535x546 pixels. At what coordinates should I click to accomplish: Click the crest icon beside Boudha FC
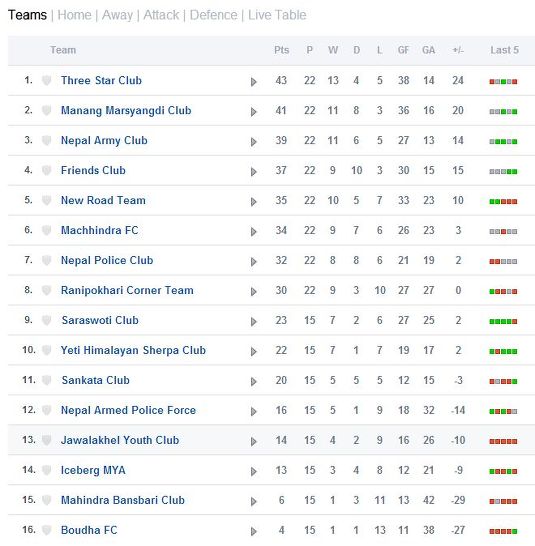[46, 530]
